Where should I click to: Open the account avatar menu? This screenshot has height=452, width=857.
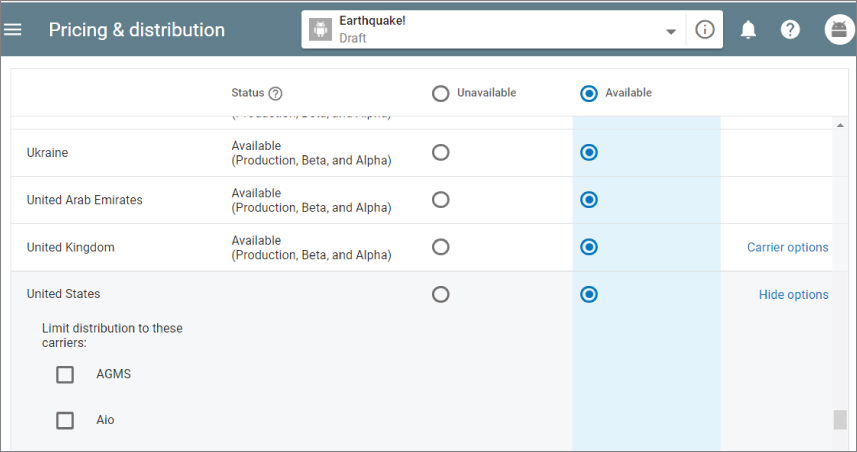click(x=838, y=29)
